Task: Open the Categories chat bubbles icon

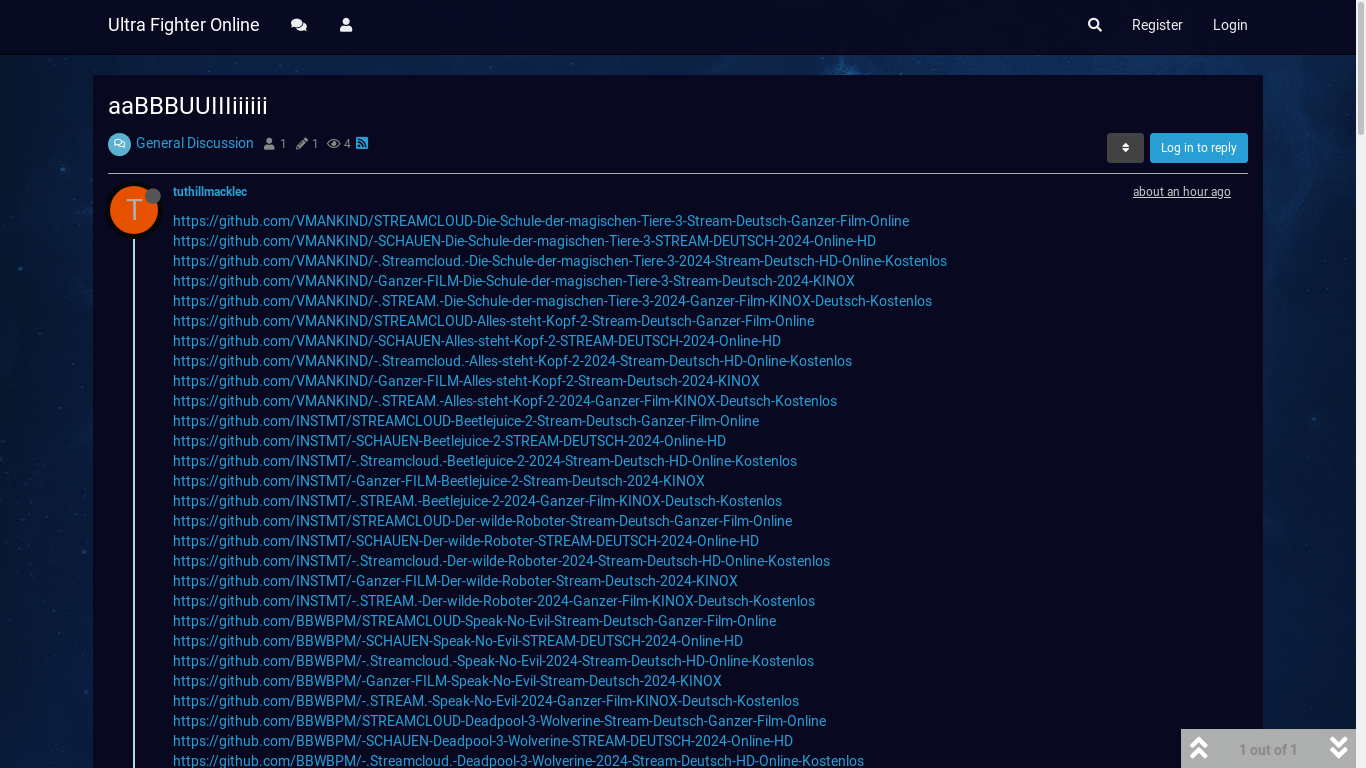Action: point(298,25)
